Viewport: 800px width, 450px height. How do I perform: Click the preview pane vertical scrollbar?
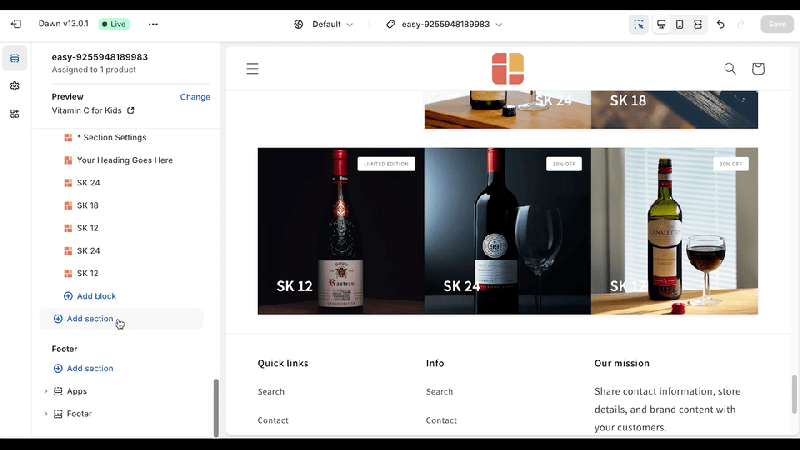(794, 394)
